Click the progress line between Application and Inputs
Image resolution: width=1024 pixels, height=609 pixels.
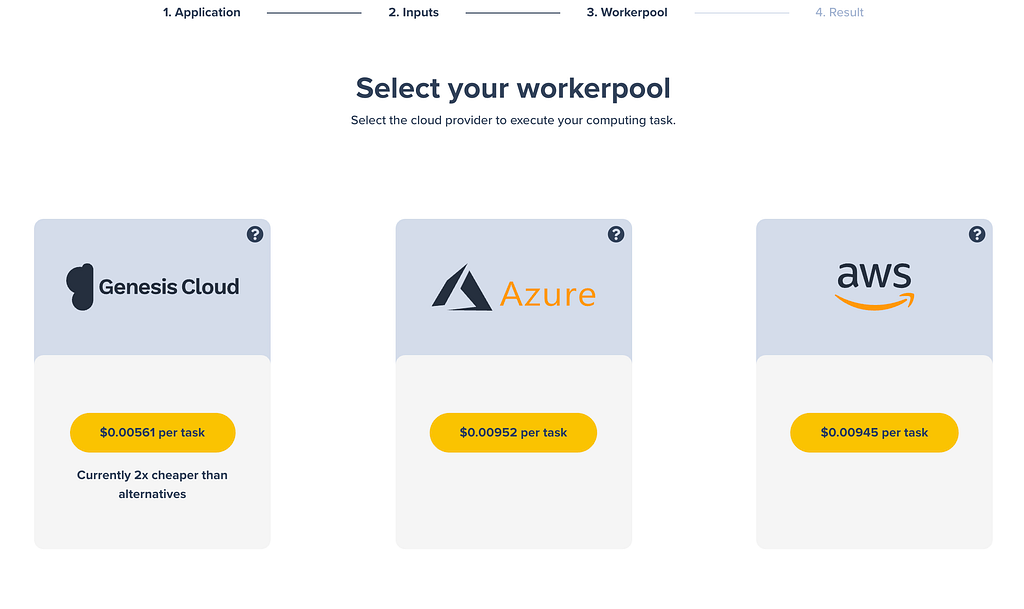pos(314,13)
